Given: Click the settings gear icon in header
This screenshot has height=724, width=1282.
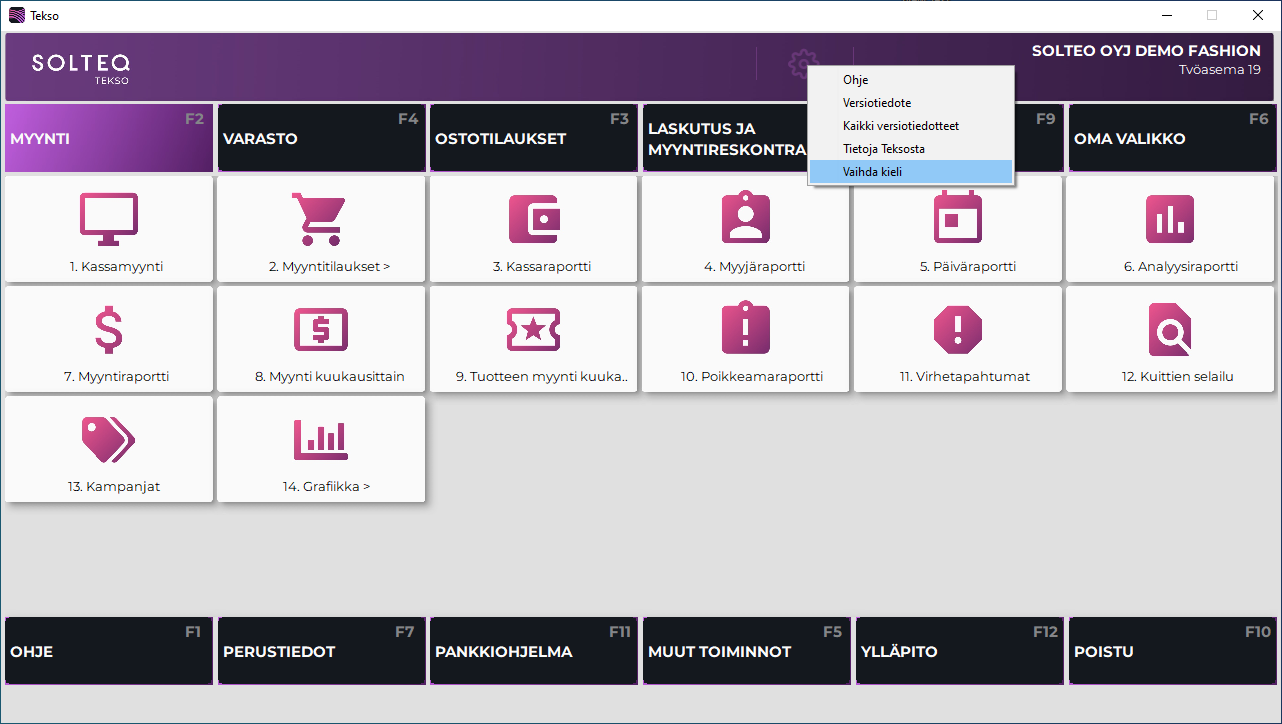Looking at the screenshot, I should point(801,64).
